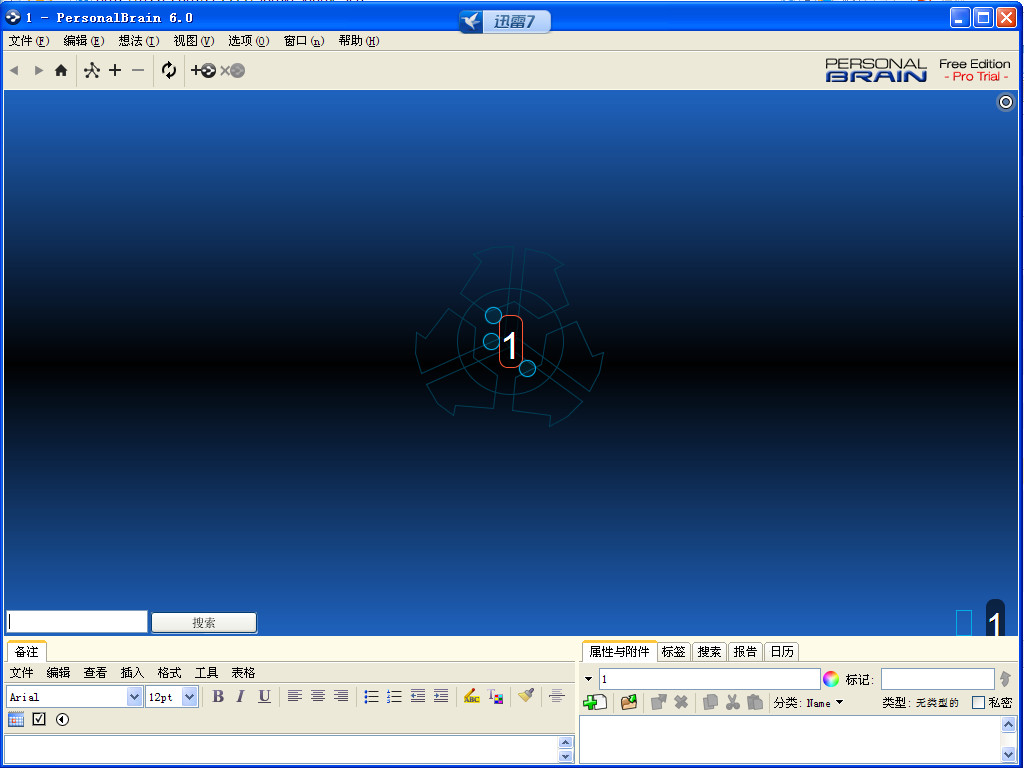Open the folder attachment icon
Image resolution: width=1024 pixels, height=768 pixels.
pos(627,702)
